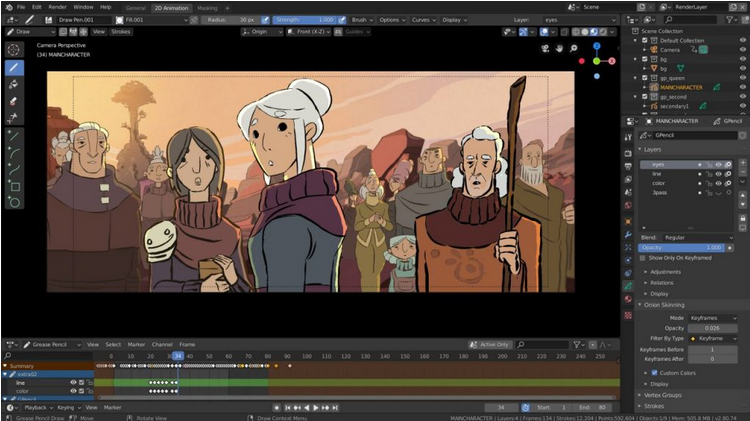Viewport: 750px width, 421px height.
Task: Adjust the layer Opacity slider
Action: [x=682, y=248]
